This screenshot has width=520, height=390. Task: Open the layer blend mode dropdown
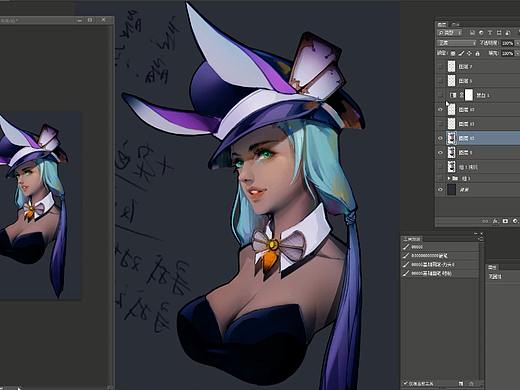pyautogui.click(x=456, y=43)
